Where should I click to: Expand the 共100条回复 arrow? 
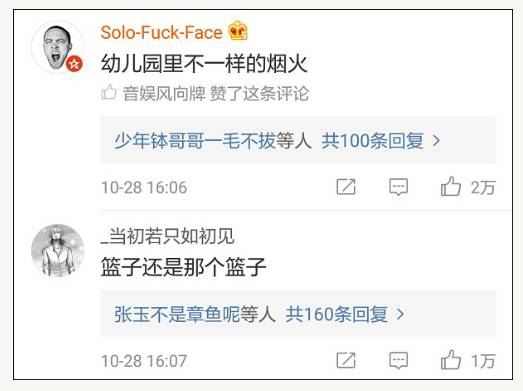[436, 141]
